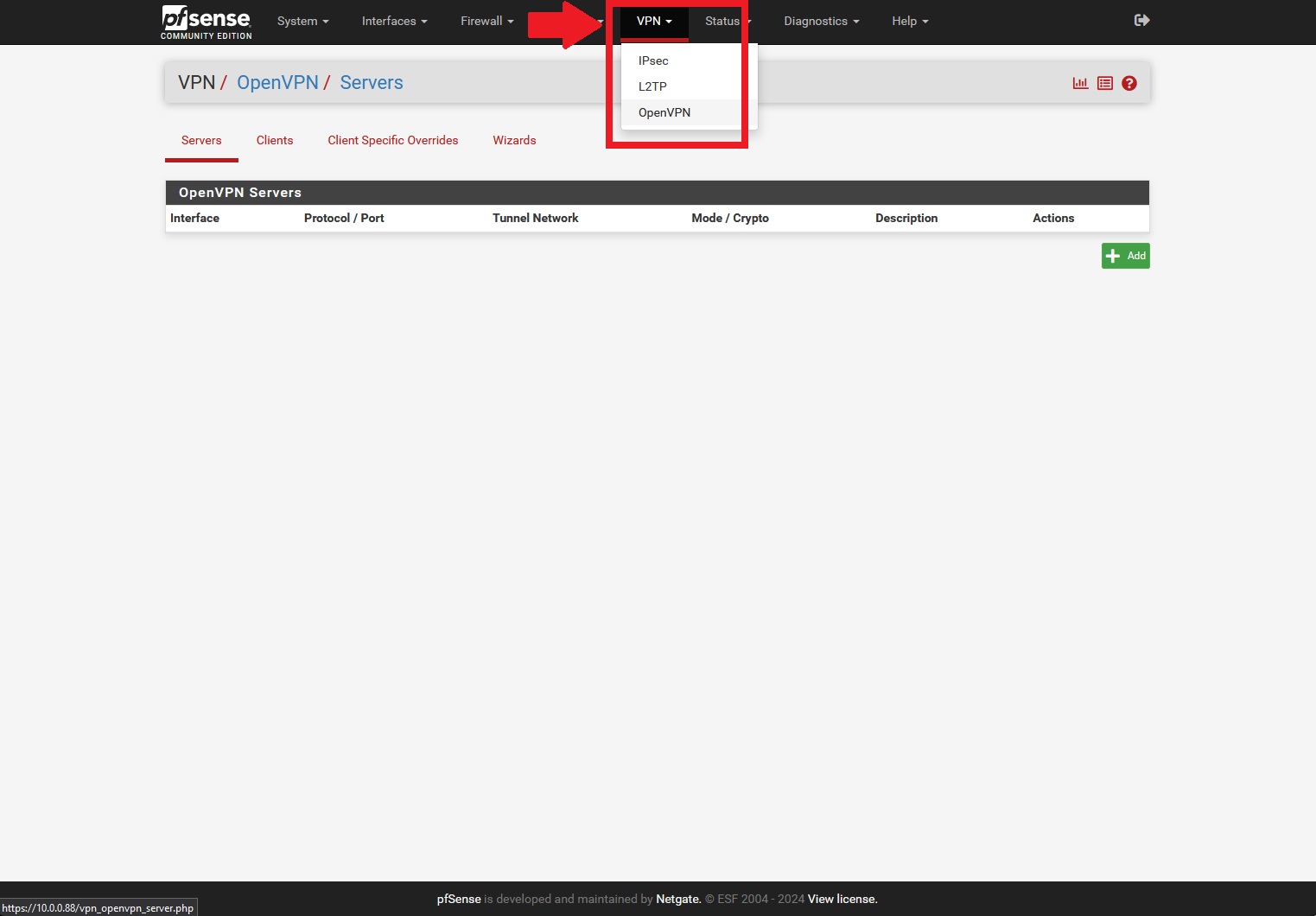Screen dimensions: 1316x916
Task: Open the Status dropdown menu
Action: click(x=728, y=21)
